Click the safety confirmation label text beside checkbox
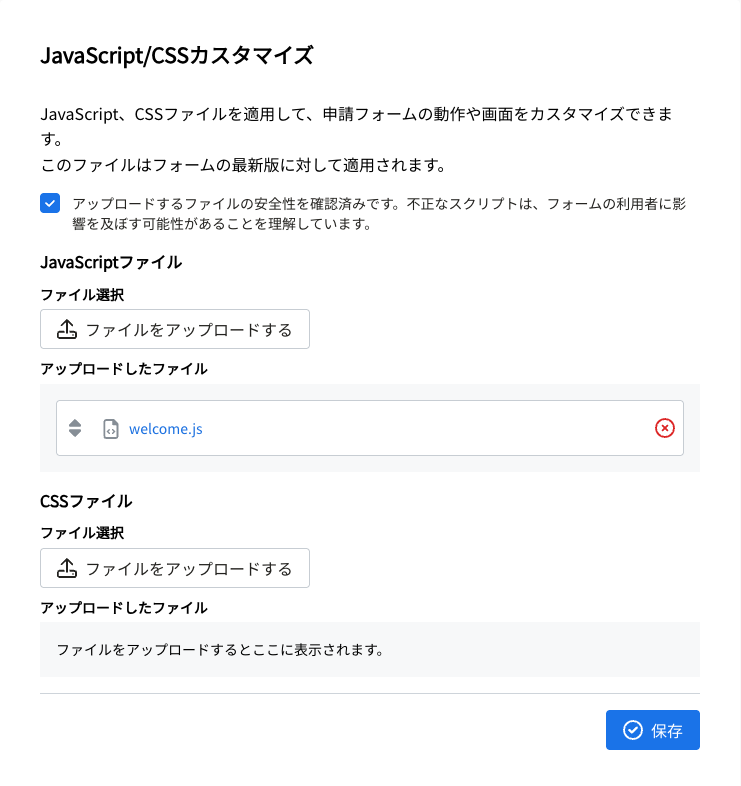Viewport: 741px width, 786px height. point(379,214)
